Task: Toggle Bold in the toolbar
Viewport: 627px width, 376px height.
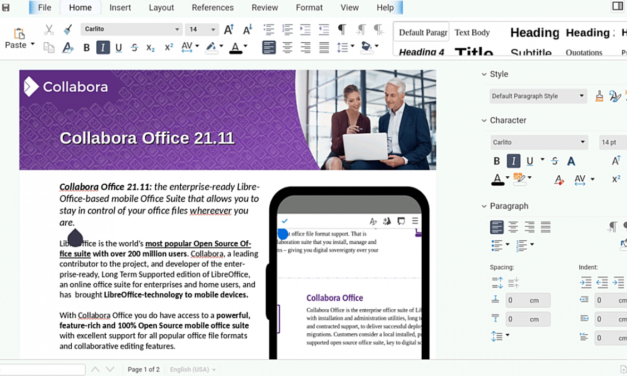Action: [x=86, y=48]
